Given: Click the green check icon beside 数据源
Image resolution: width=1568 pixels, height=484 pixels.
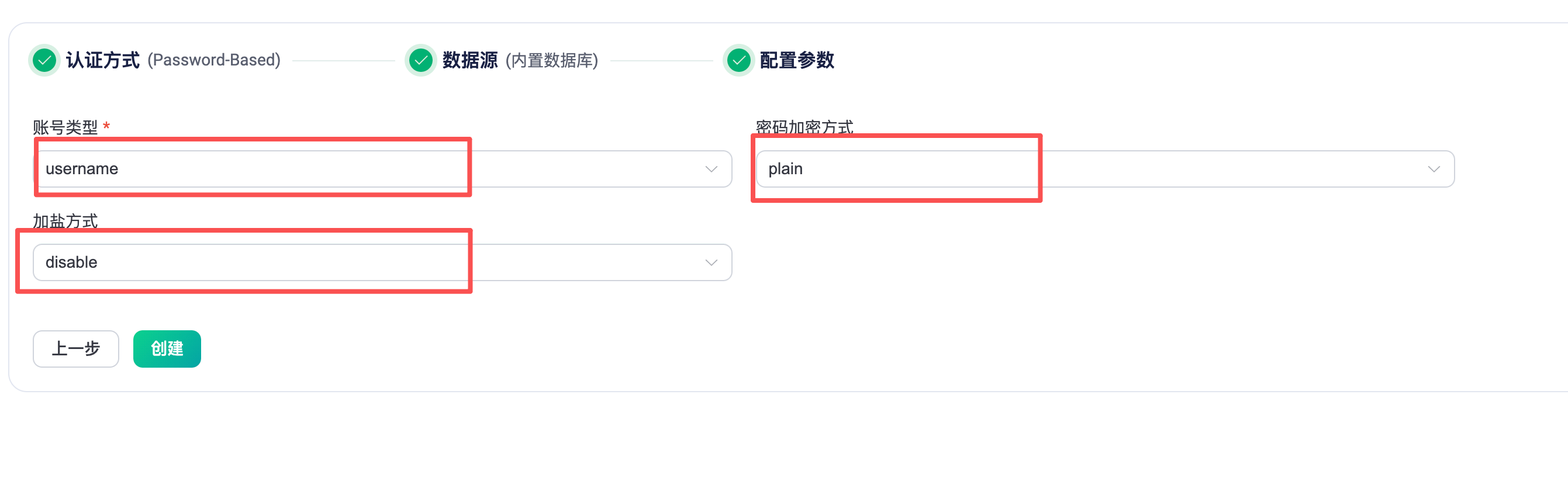Looking at the screenshot, I should tap(420, 60).
